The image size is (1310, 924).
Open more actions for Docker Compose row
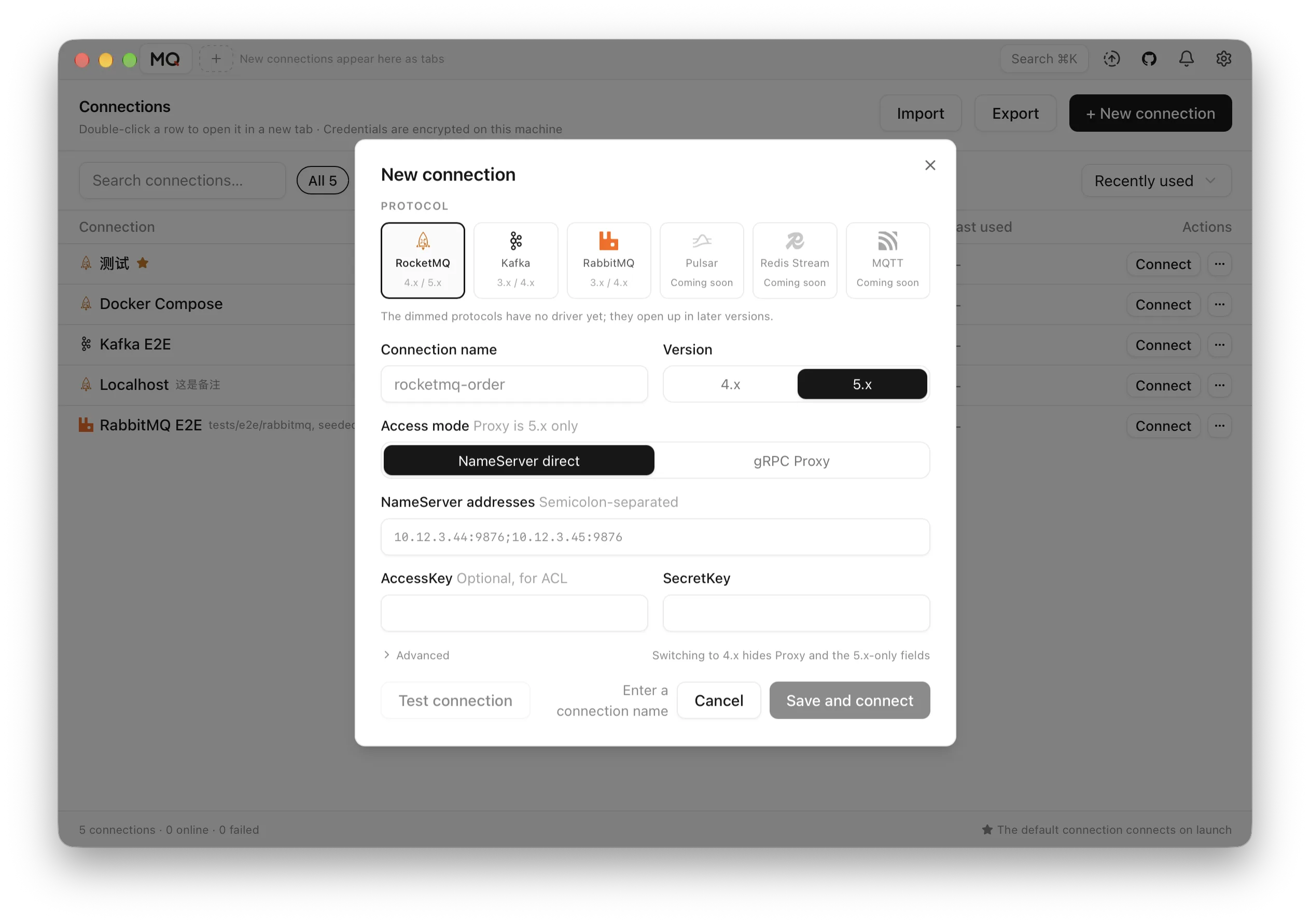pos(1219,304)
